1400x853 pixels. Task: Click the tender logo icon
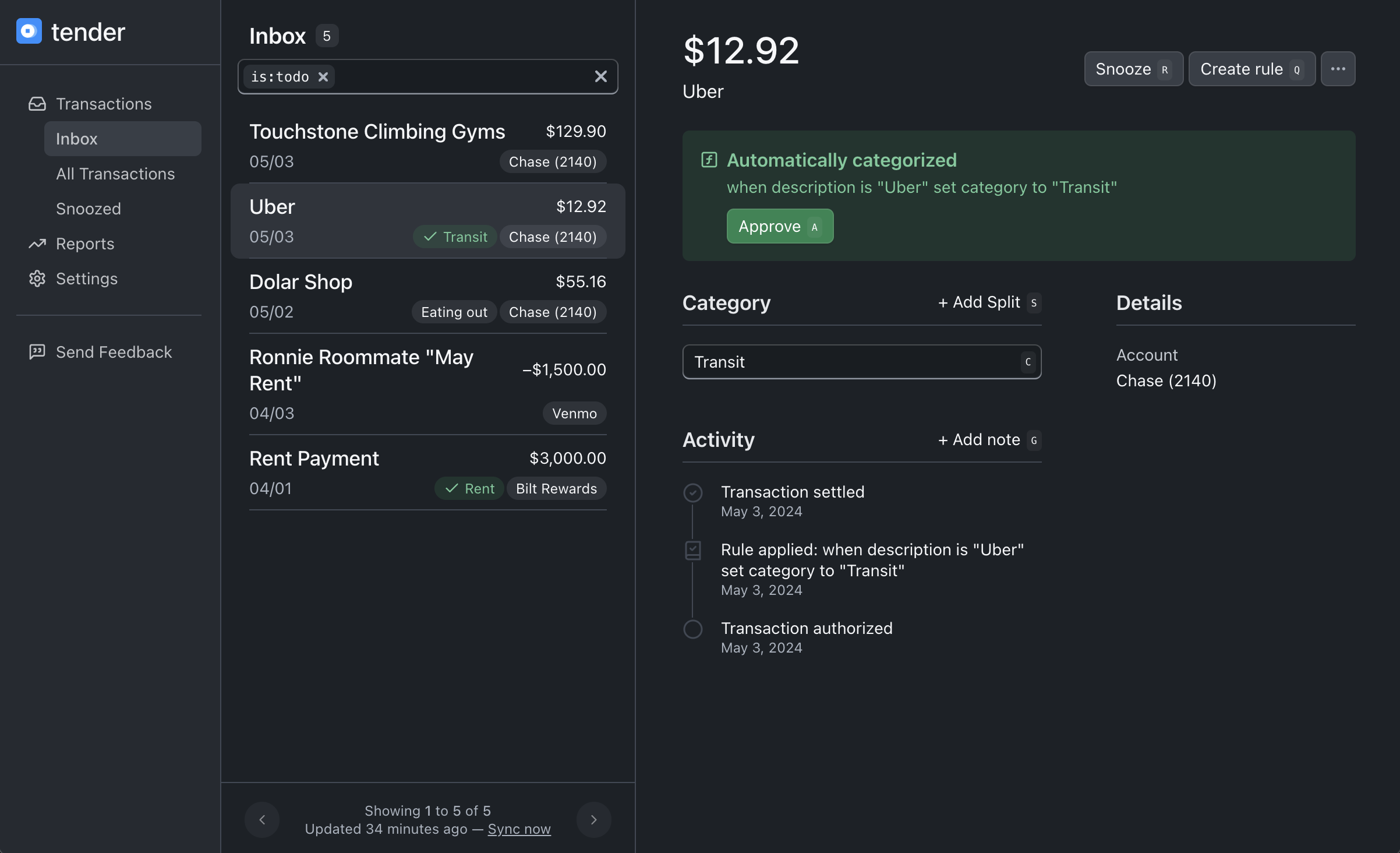(29, 31)
